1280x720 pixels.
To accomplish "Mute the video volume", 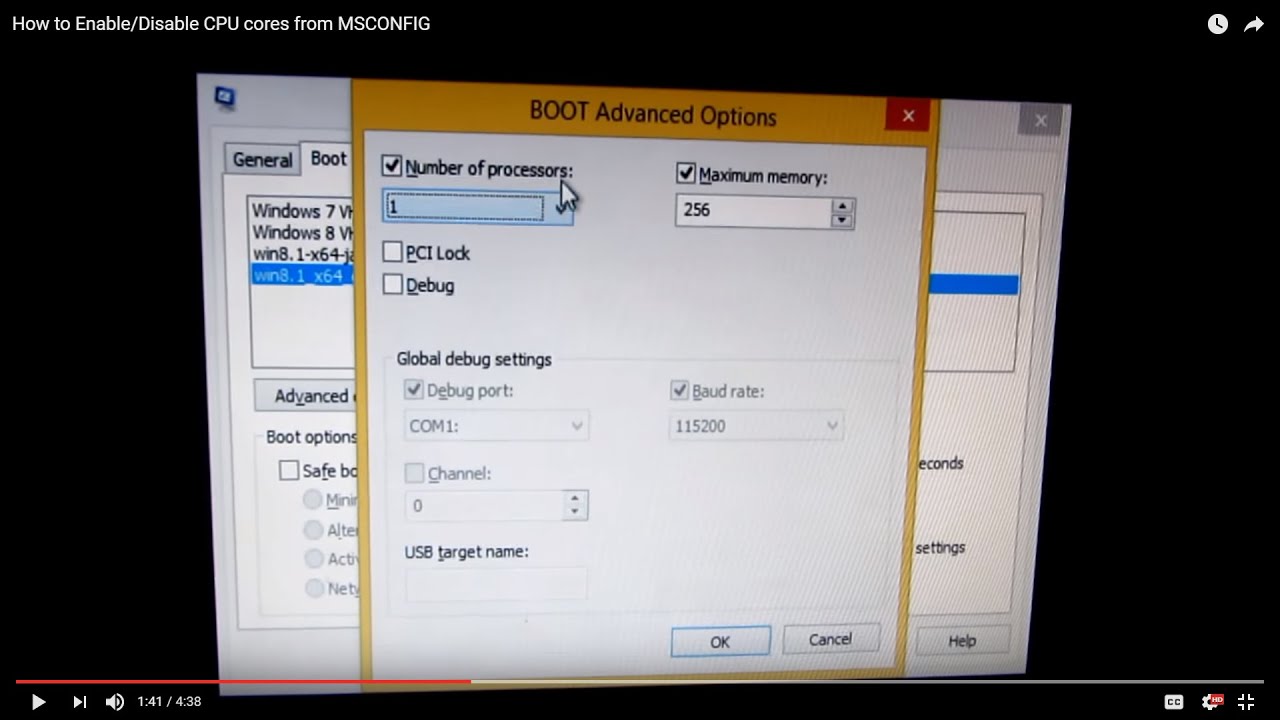I will tap(115, 702).
